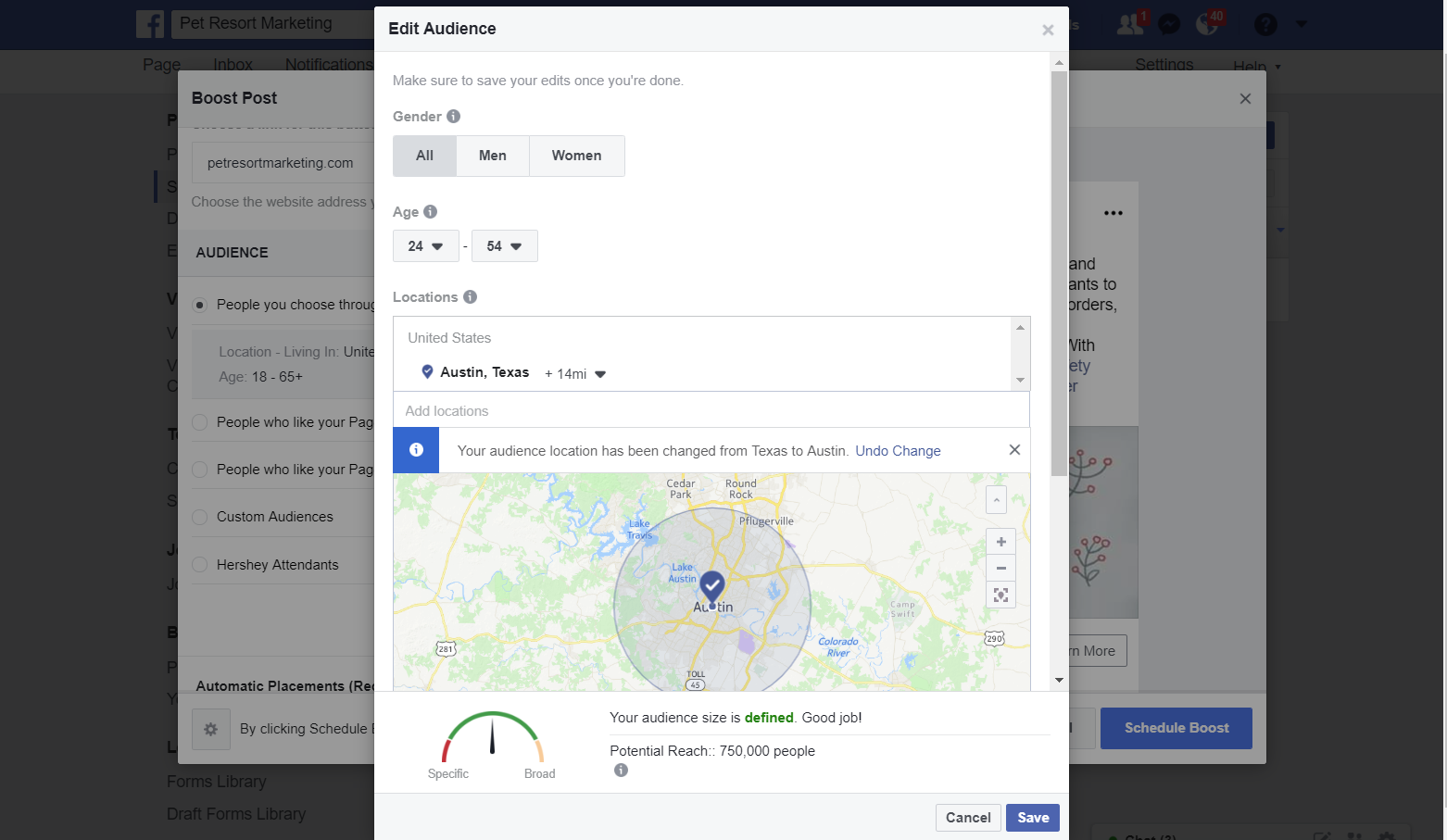The image size is (1447, 840).
Task: Click the question mark help icon in top bar
Action: click(1265, 24)
